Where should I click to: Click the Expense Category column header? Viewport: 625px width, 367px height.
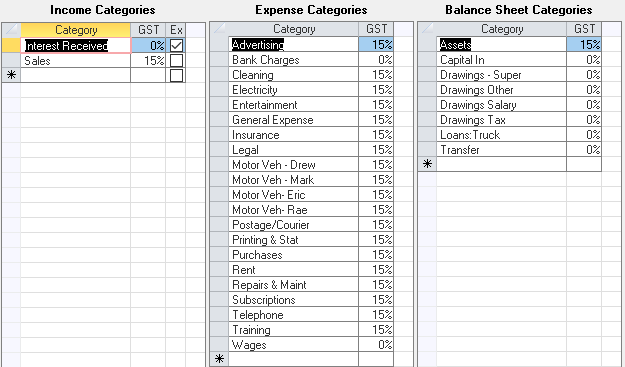pyautogui.click(x=294, y=29)
